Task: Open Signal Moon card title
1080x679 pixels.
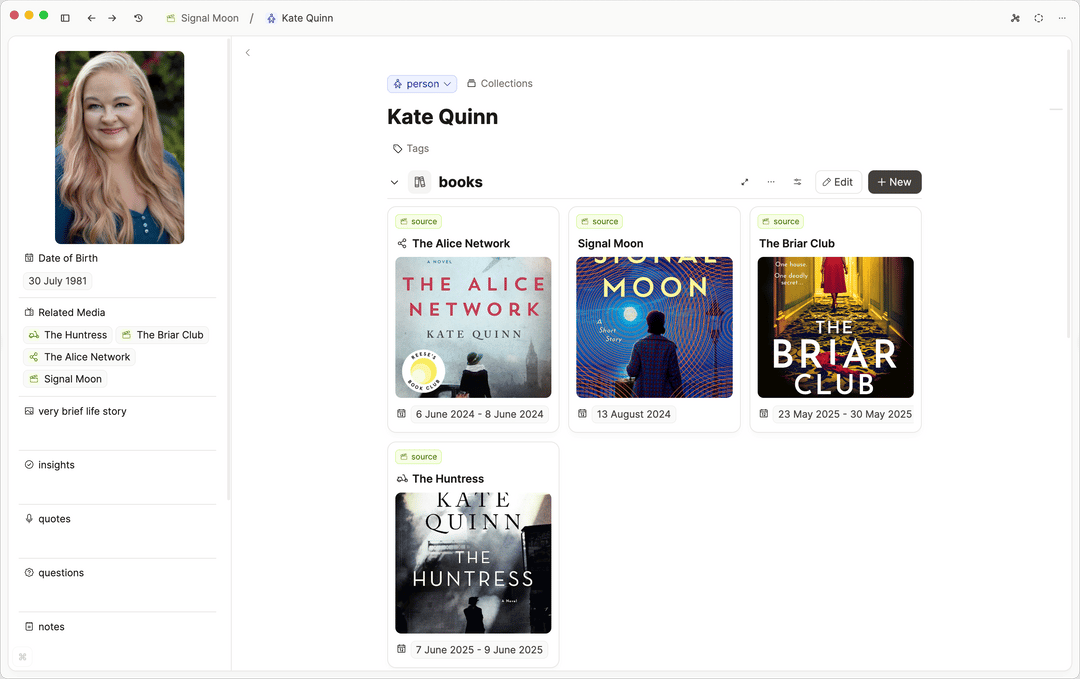Action: tap(610, 243)
